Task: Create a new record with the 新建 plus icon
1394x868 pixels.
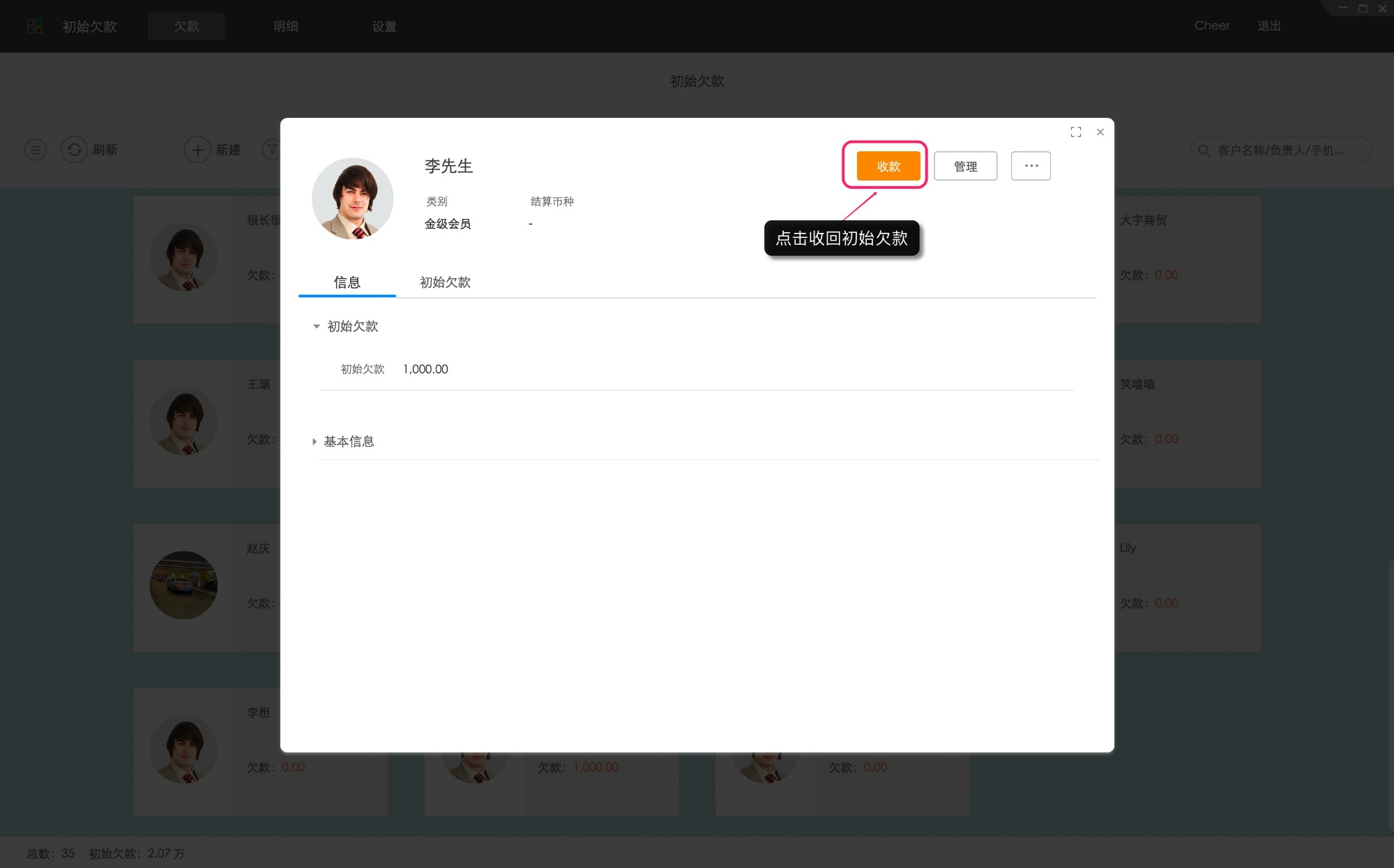Action: (197, 149)
